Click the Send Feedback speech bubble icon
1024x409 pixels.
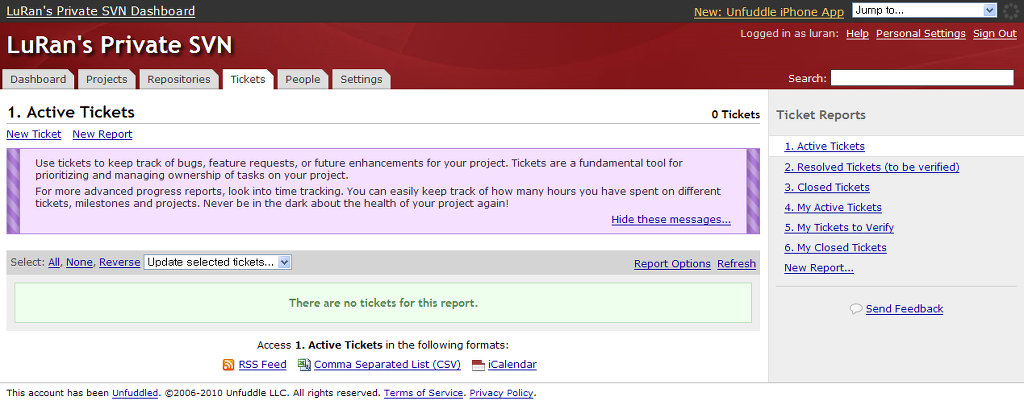[855, 309]
